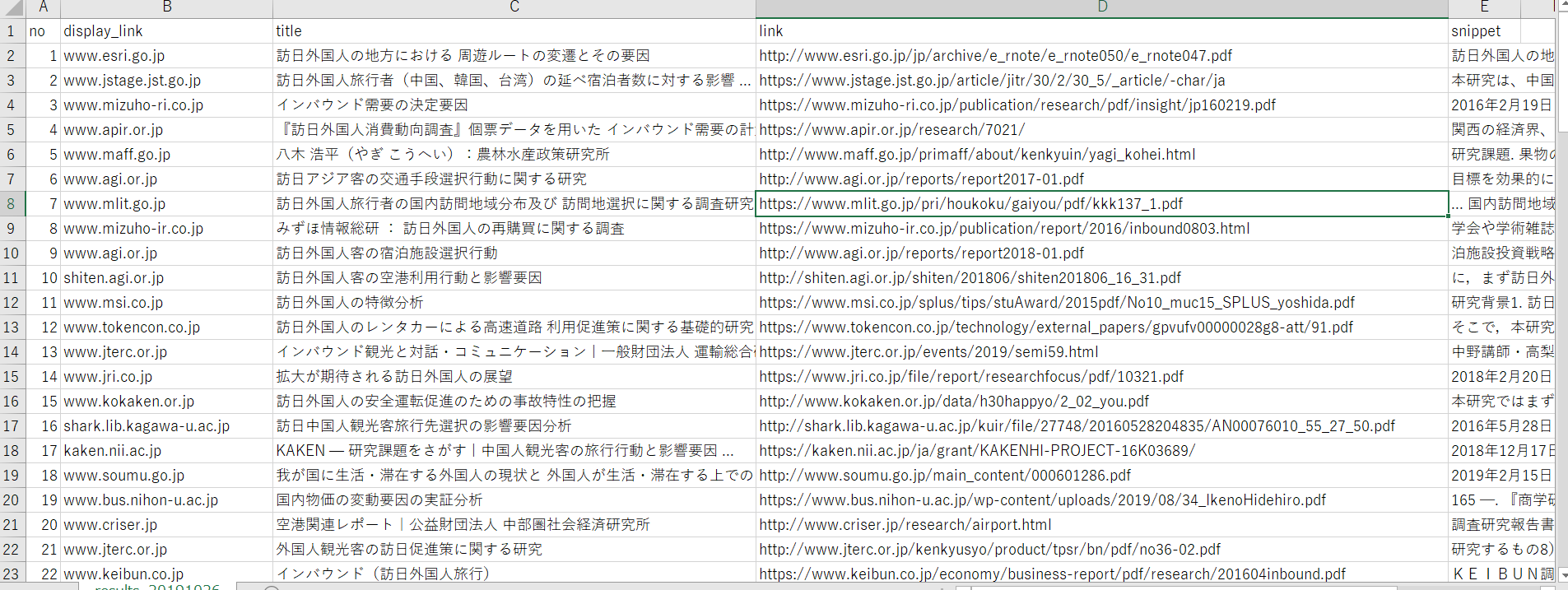Image resolution: width=1568 pixels, height=590 pixels.
Task: Click title '訪日中国人観光客旅行先選択の影響要因分析'
Action: coord(514,426)
